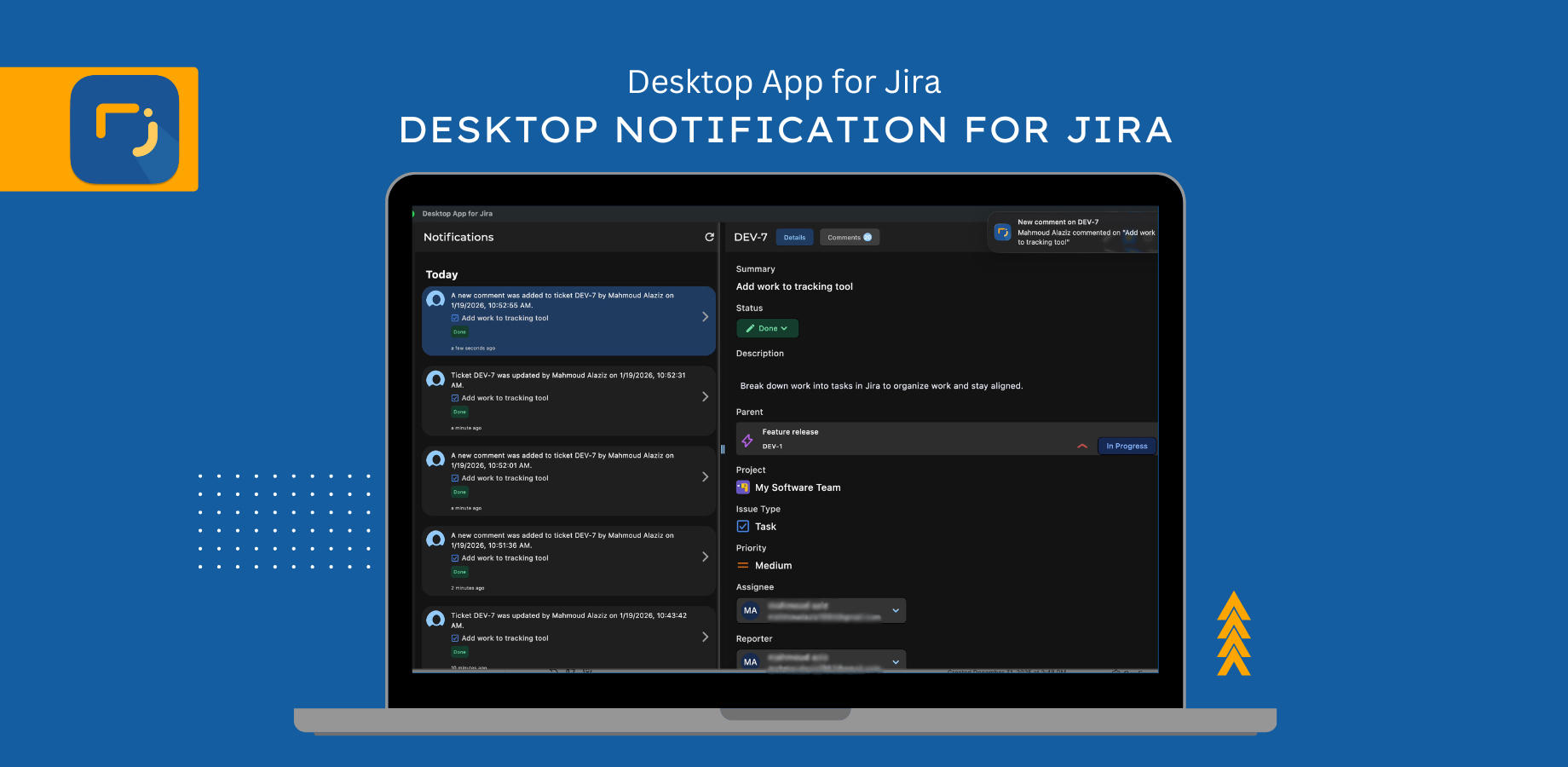Click the Feature release epic icon
This screenshot has width=1568, height=767.
click(x=747, y=440)
